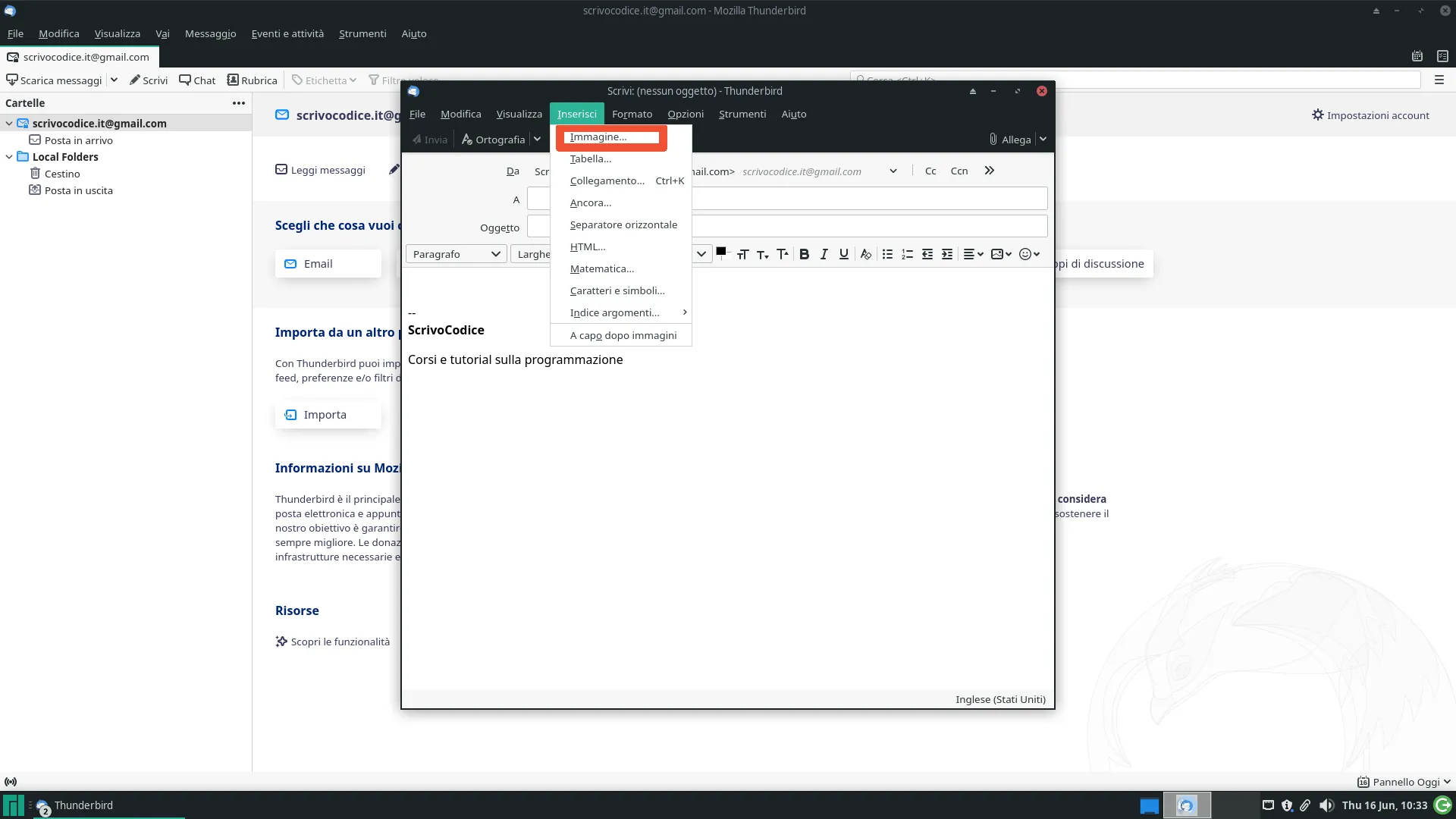Insert a numbered list
Image resolution: width=1456 pixels, height=819 pixels.
click(907, 254)
